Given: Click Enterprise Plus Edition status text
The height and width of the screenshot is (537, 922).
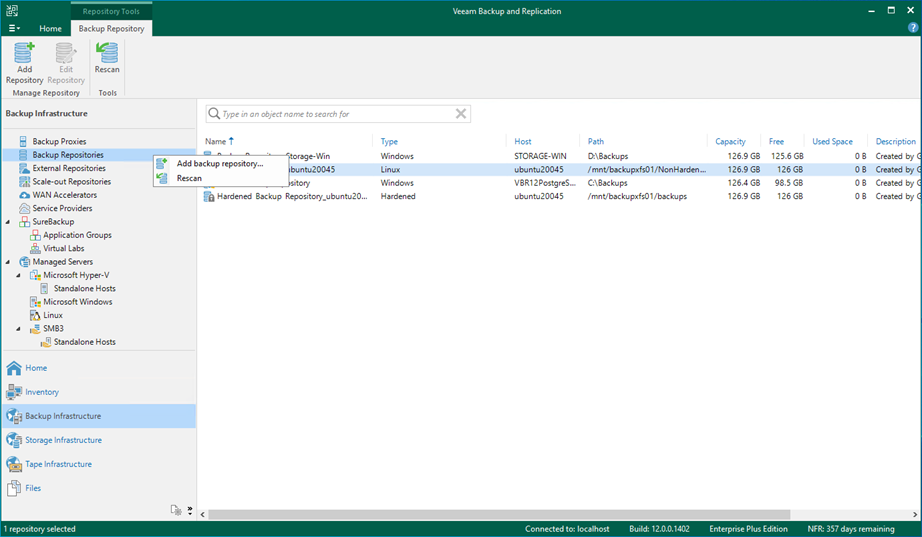Looking at the screenshot, I should 748,529.
